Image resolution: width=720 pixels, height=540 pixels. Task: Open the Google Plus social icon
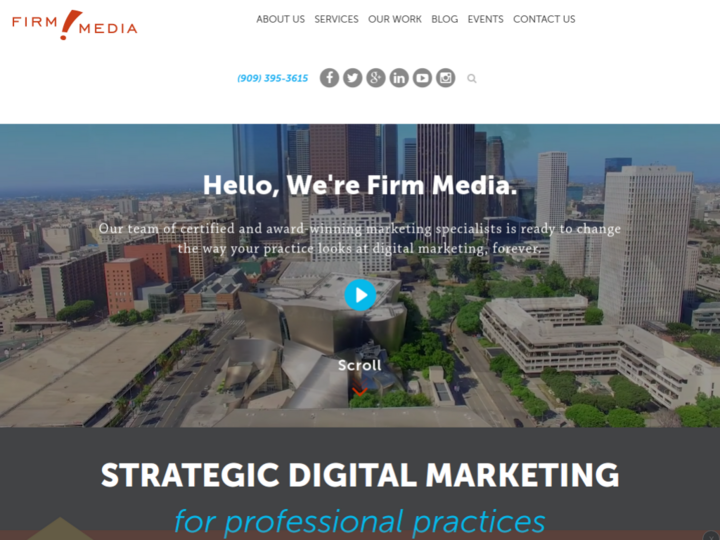tap(376, 78)
